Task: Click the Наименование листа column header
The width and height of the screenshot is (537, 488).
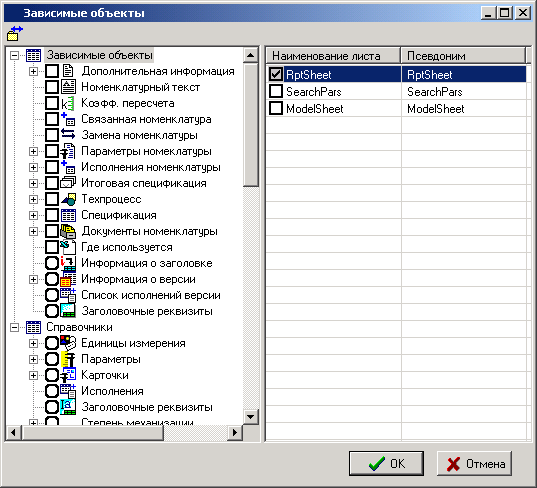Action: tap(333, 55)
